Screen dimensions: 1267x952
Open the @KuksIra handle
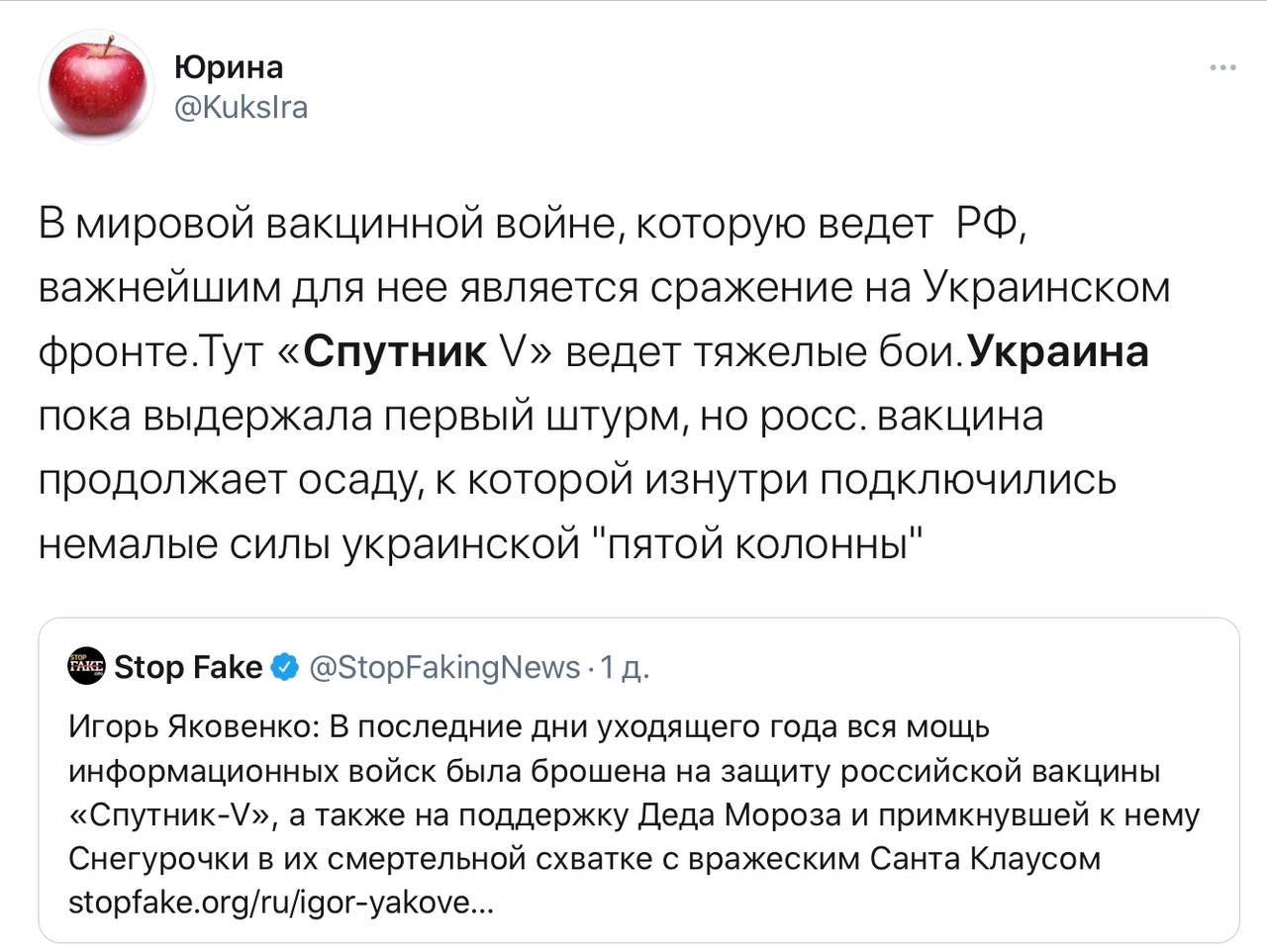(241, 106)
